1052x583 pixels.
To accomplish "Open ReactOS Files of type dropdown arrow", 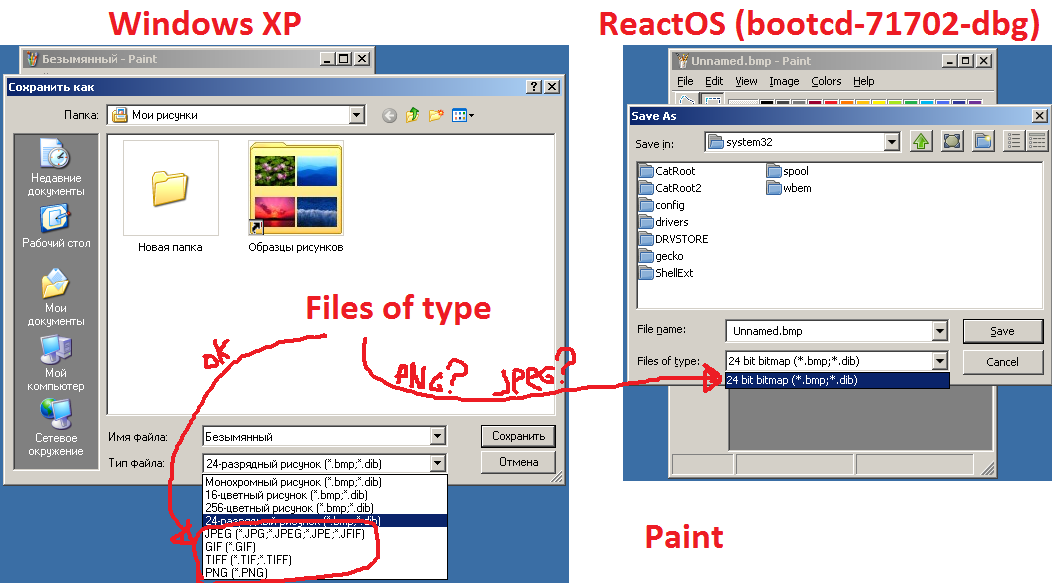I will click(x=939, y=362).
